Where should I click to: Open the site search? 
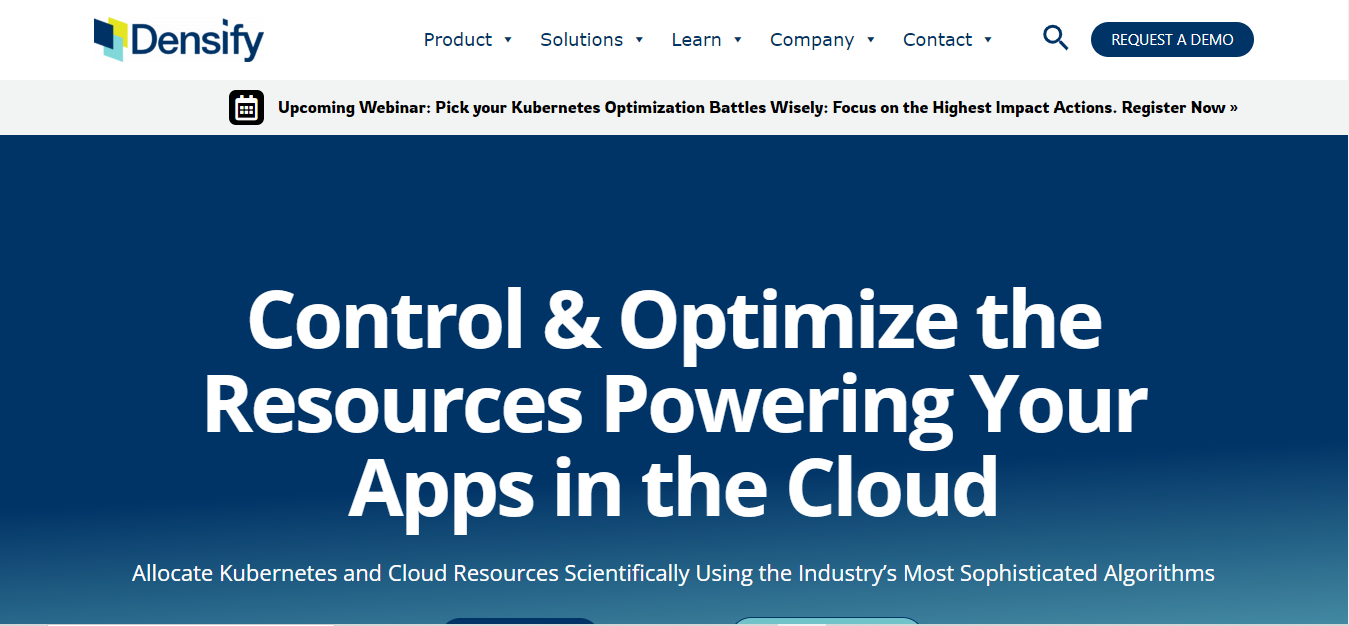tap(1055, 38)
